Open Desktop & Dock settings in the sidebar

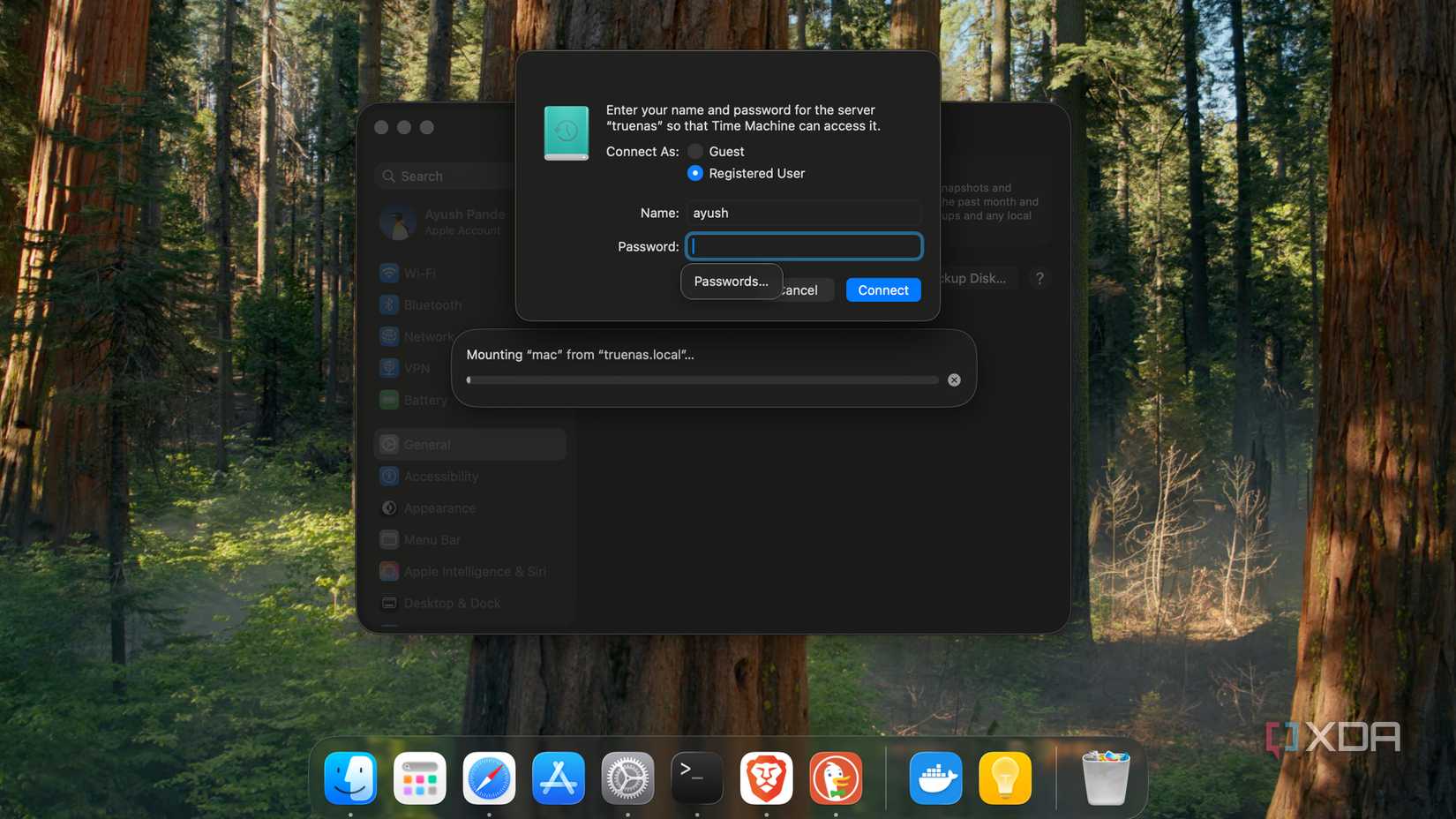453,603
